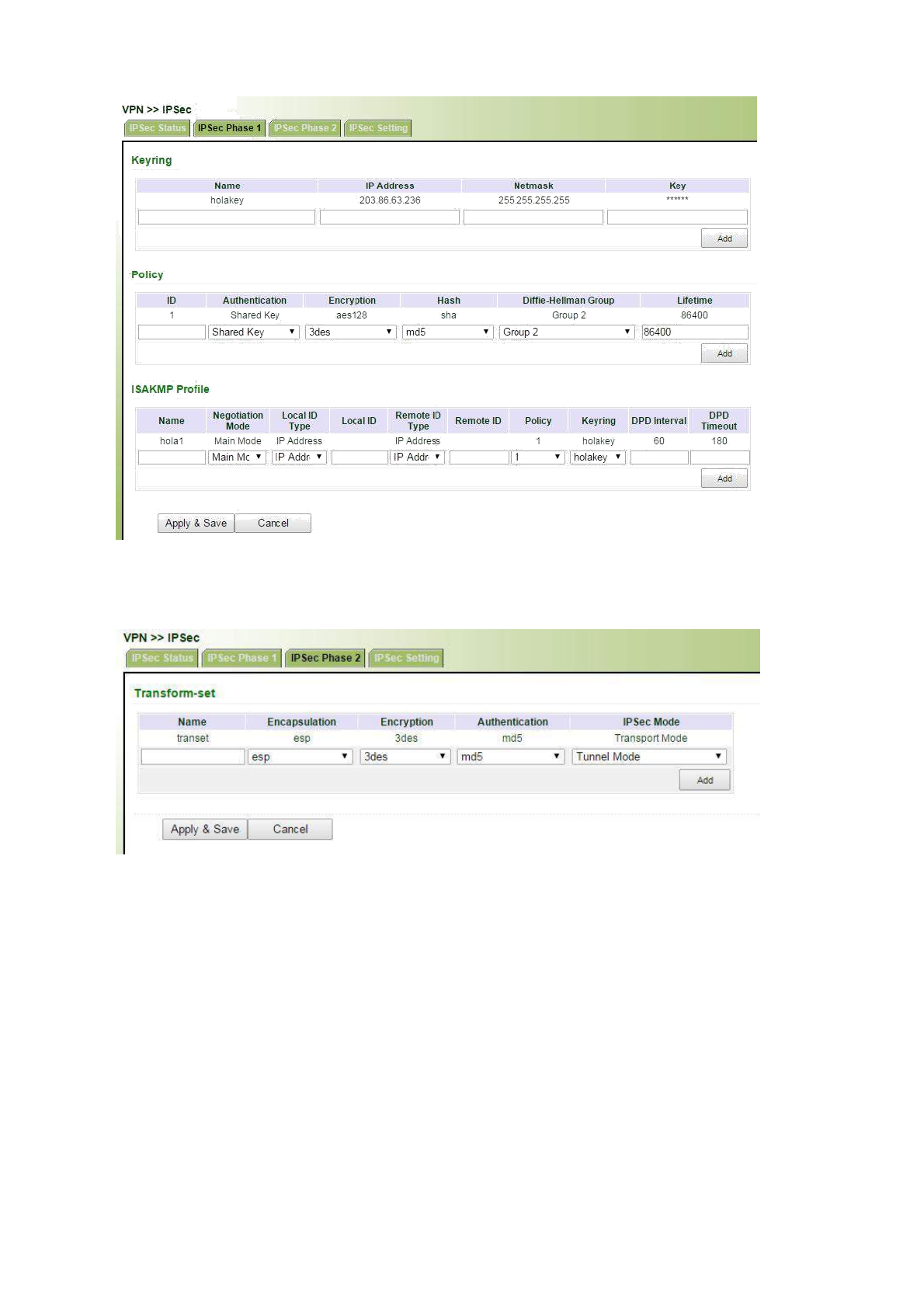Click the Keyring Netmask input field
924x1308 pixels.
coord(533,217)
